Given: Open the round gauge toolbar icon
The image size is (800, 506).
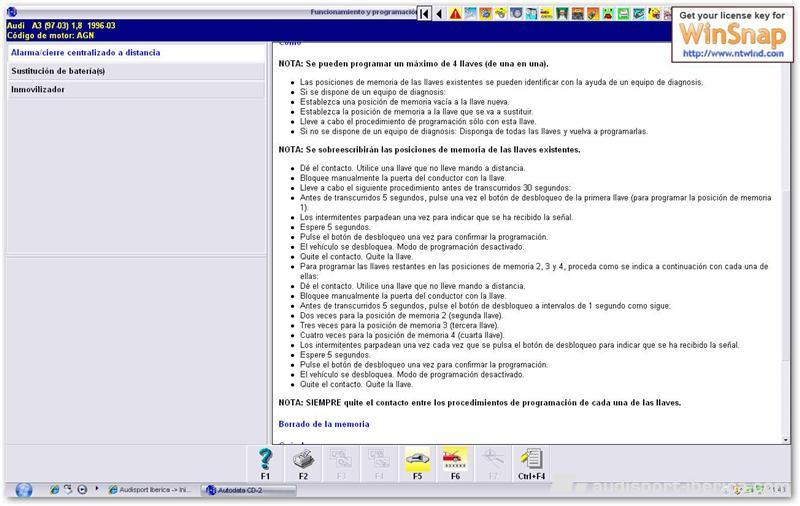Looking at the screenshot, I should (x=516, y=14).
